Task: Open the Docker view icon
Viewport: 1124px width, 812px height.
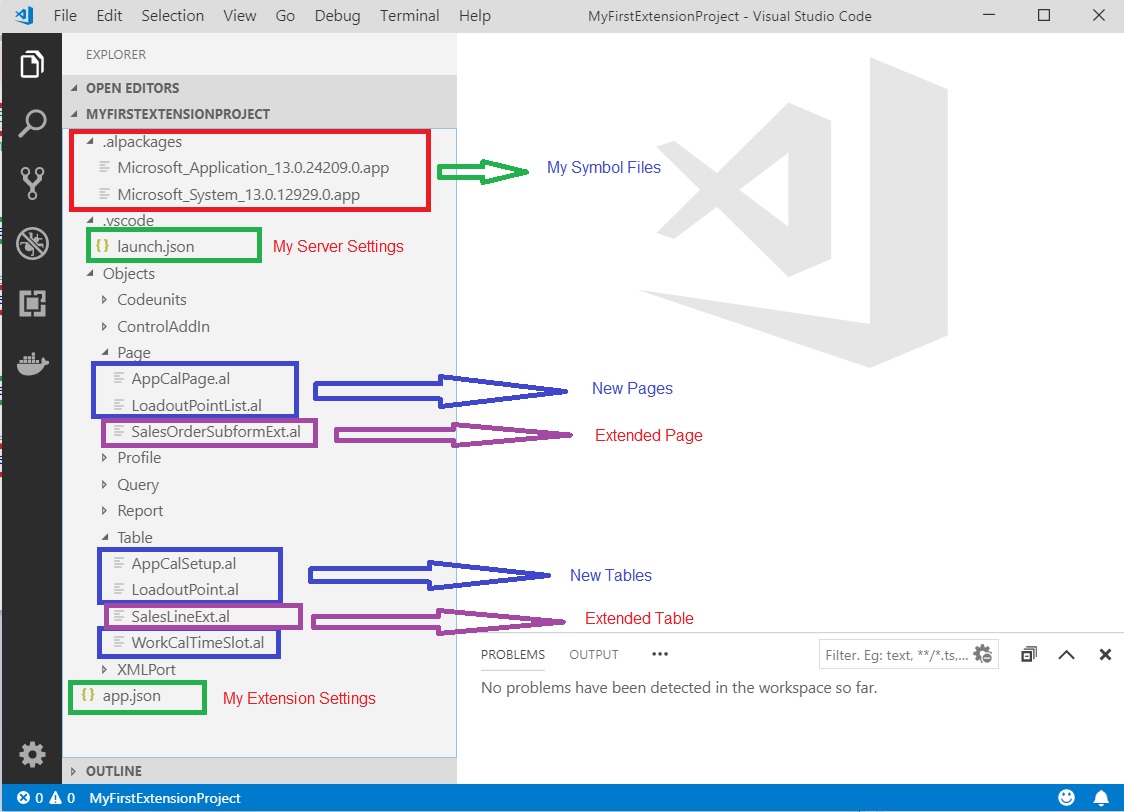Action: [32, 362]
